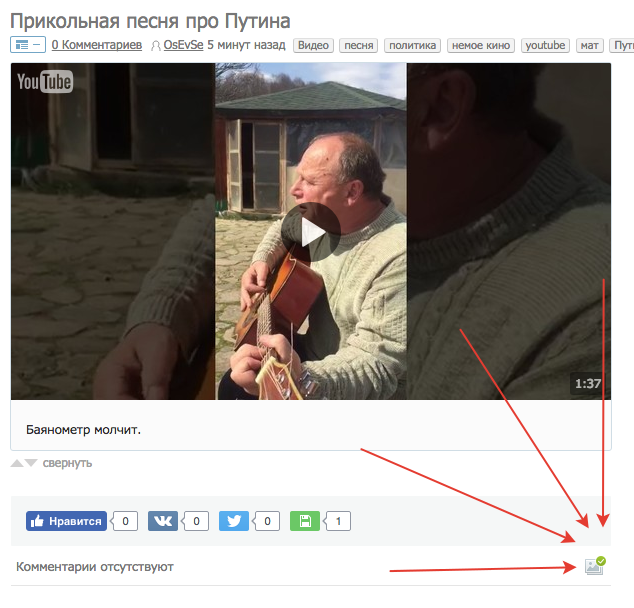
Task: Open the немое кино tag
Action: 481,45
